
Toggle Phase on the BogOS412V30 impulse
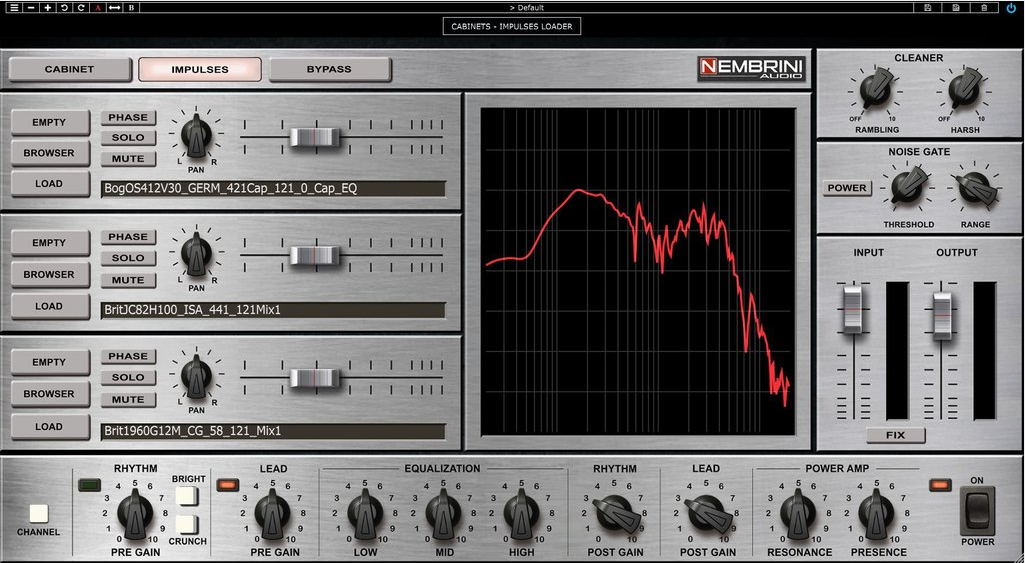(x=128, y=118)
